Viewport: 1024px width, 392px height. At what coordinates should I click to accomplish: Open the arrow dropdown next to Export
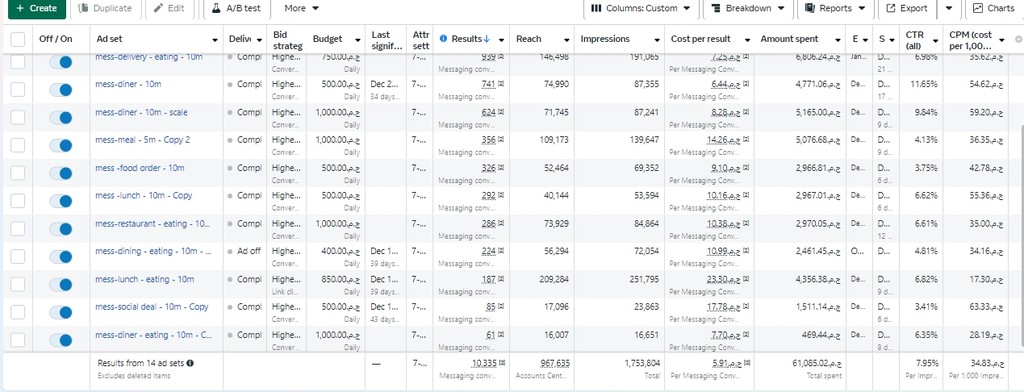pyautogui.click(x=949, y=8)
